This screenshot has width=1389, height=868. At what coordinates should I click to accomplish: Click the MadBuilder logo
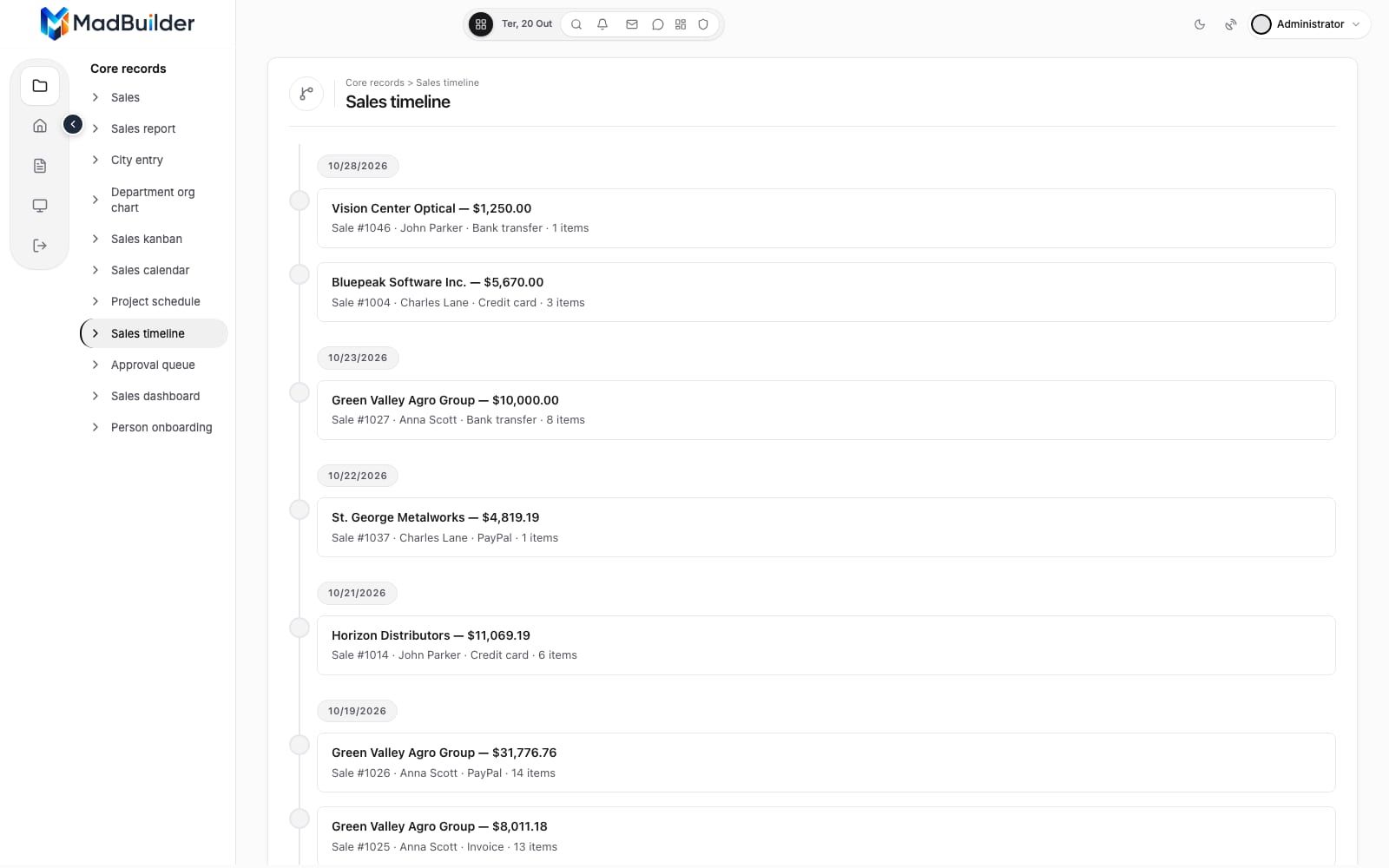tap(117, 23)
